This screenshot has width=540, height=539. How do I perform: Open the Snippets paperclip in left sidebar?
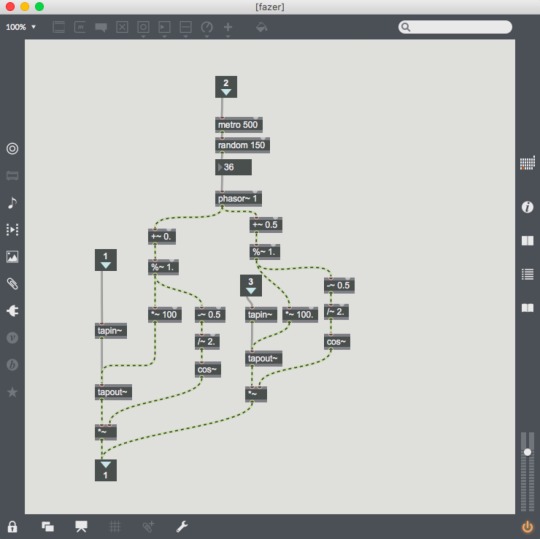12,284
